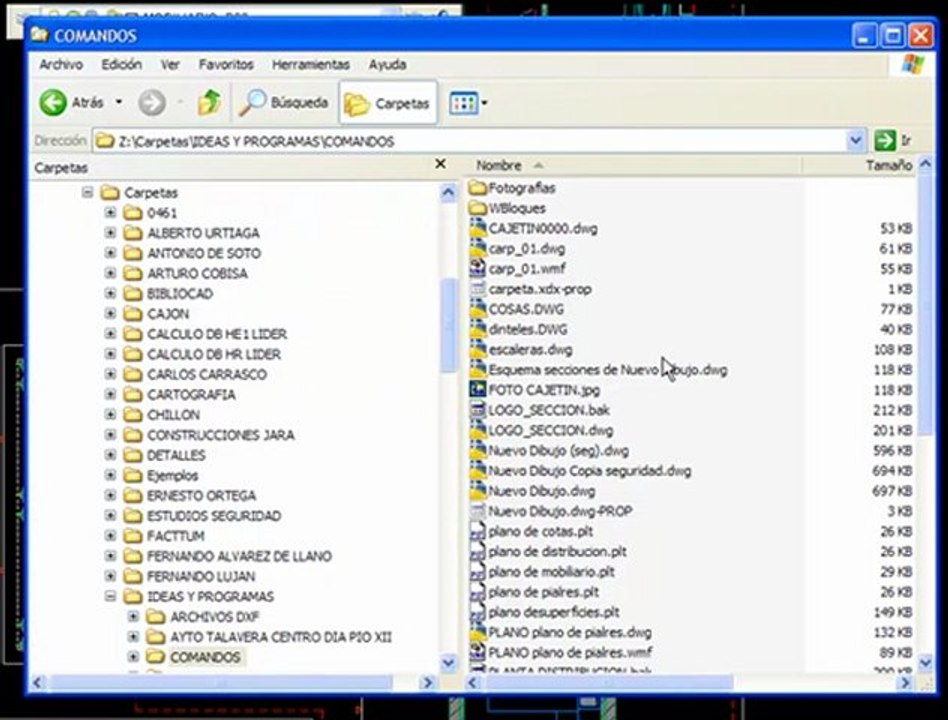Click the COSAS.DWG file icon
Image resolution: width=948 pixels, height=720 pixels.
(x=478, y=309)
